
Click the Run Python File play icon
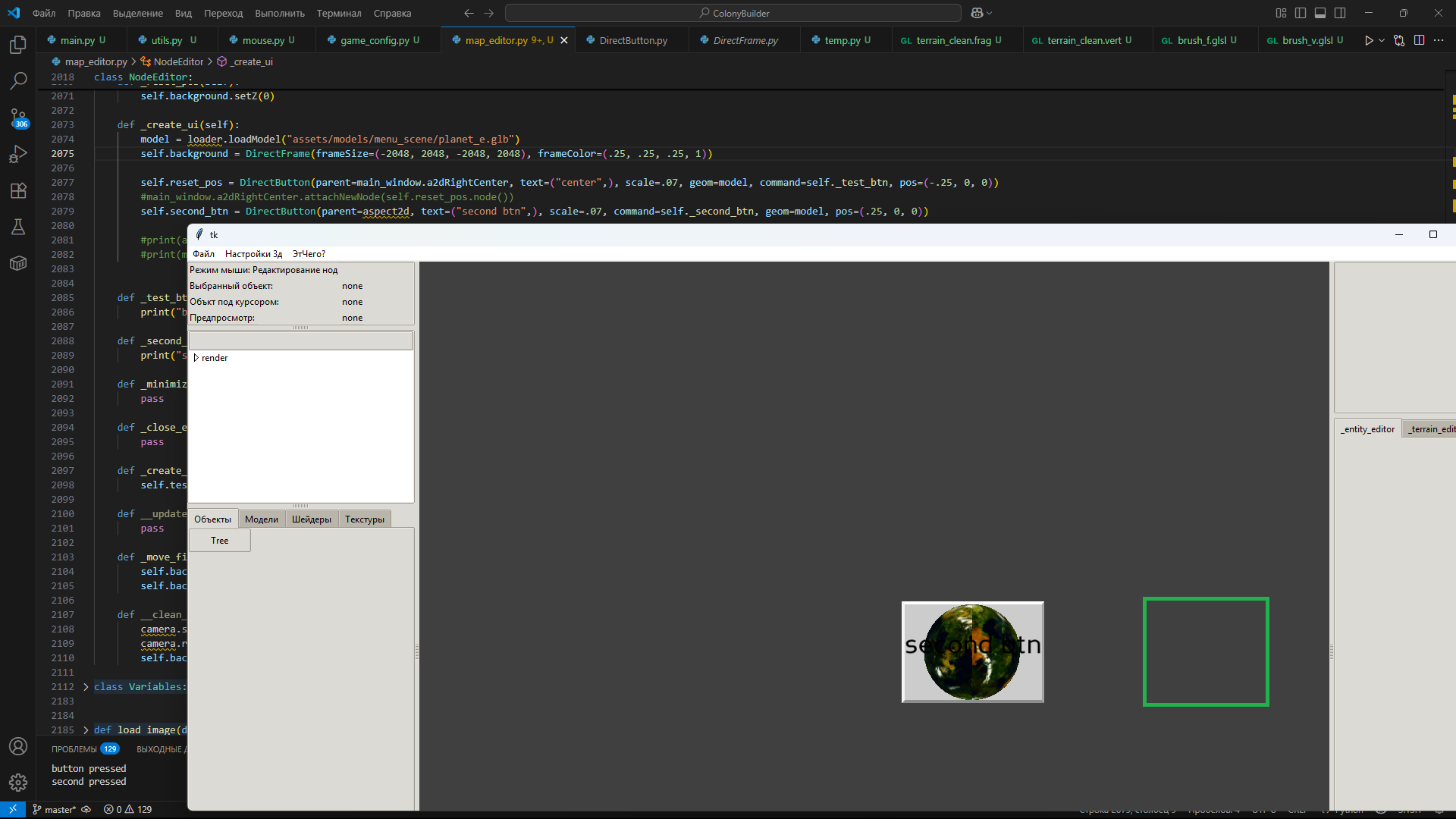coord(1368,40)
